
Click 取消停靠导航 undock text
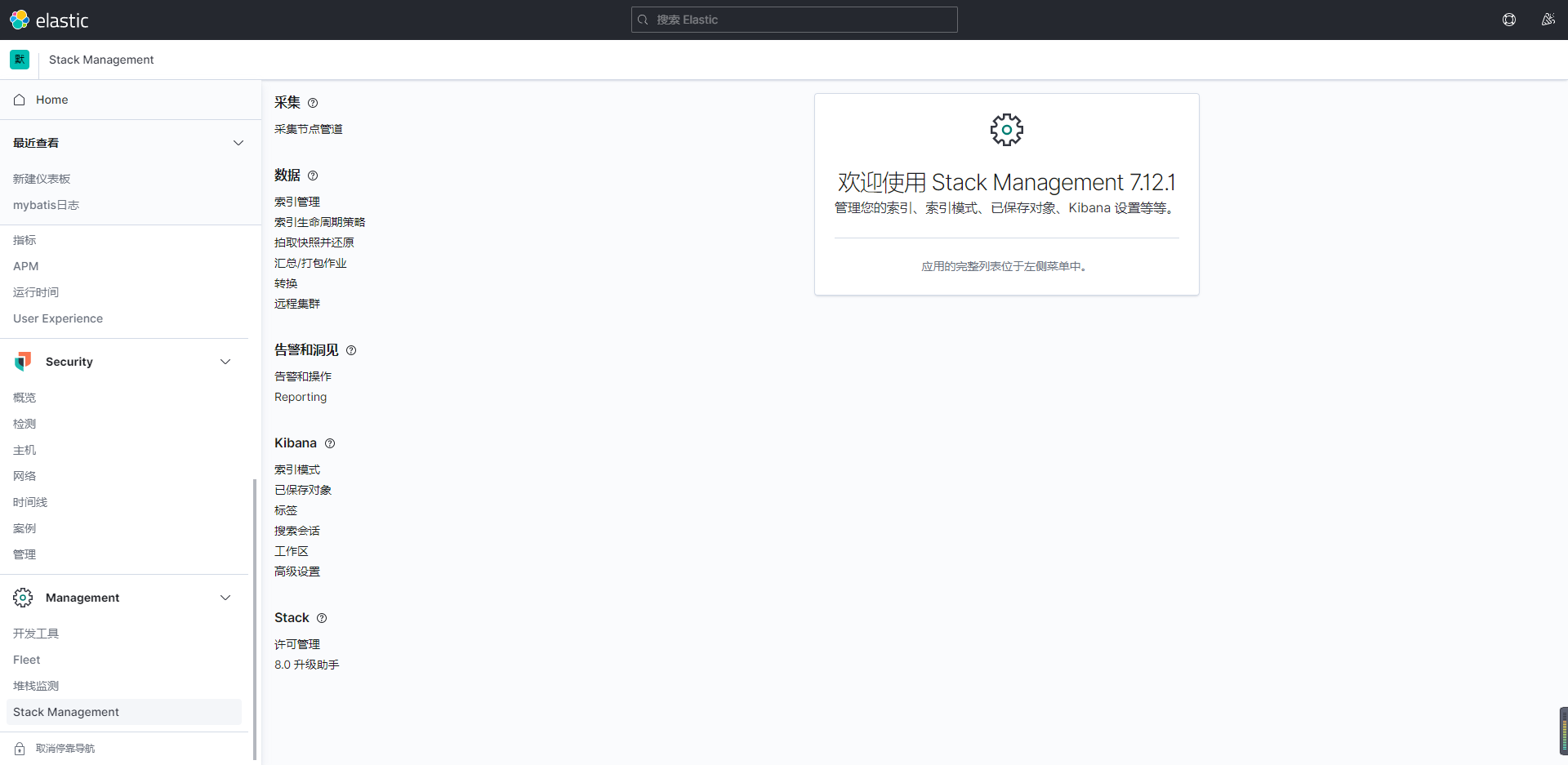pos(65,749)
